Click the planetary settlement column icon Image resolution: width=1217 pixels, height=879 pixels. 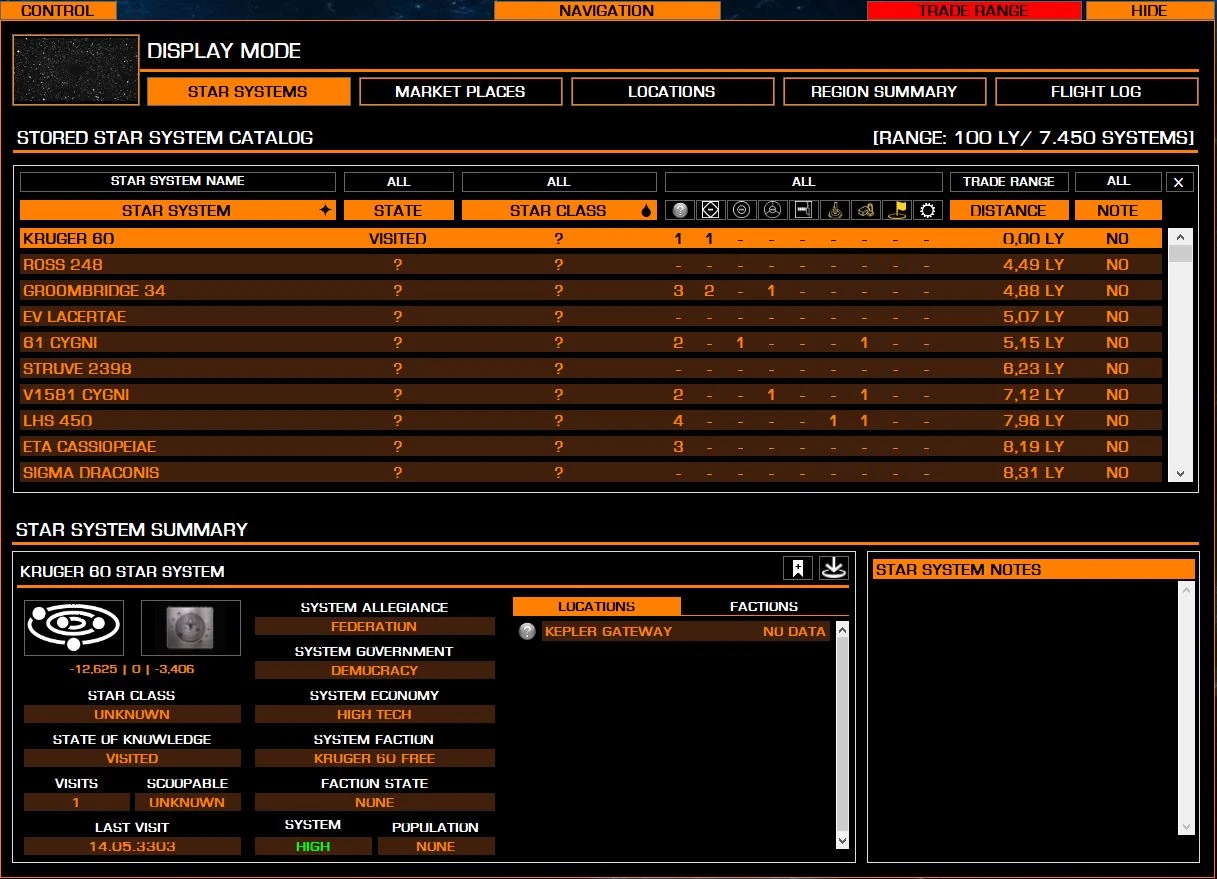[865, 210]
